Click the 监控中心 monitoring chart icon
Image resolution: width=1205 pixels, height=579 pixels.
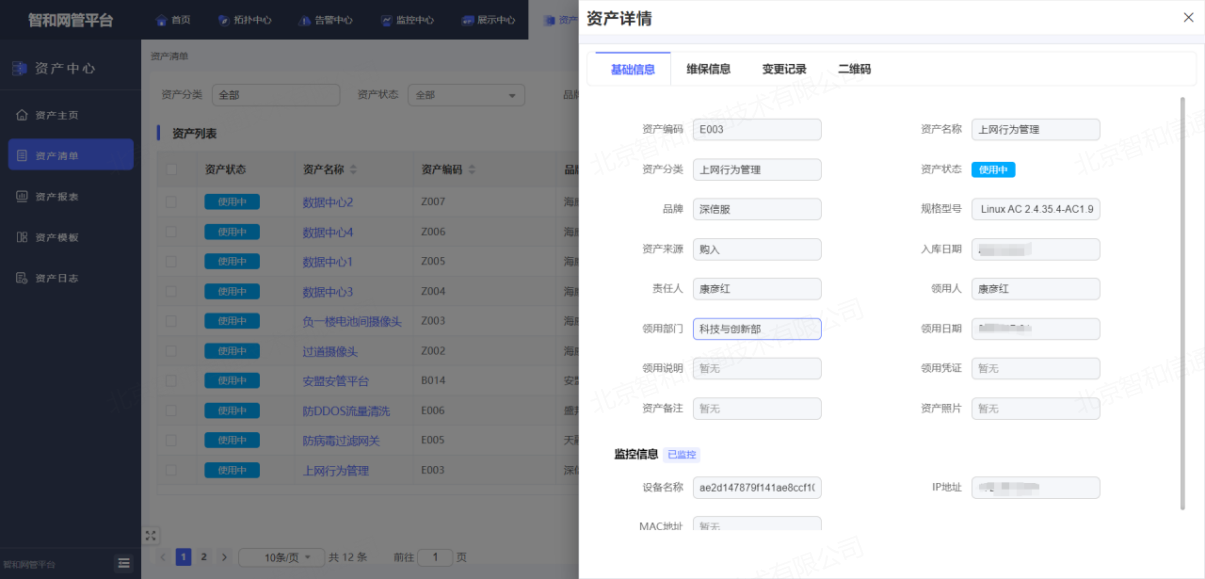[x=386, y=20]
